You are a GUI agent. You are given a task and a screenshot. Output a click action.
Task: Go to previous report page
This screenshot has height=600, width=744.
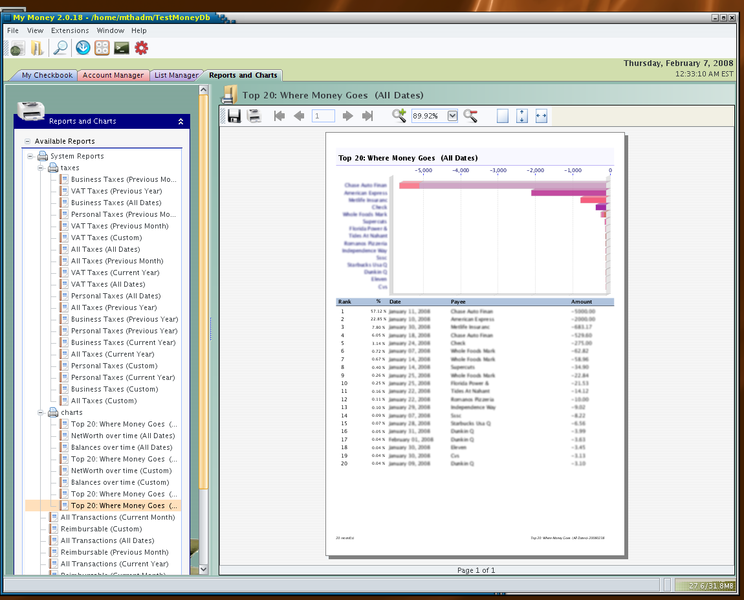pos(299,116)
